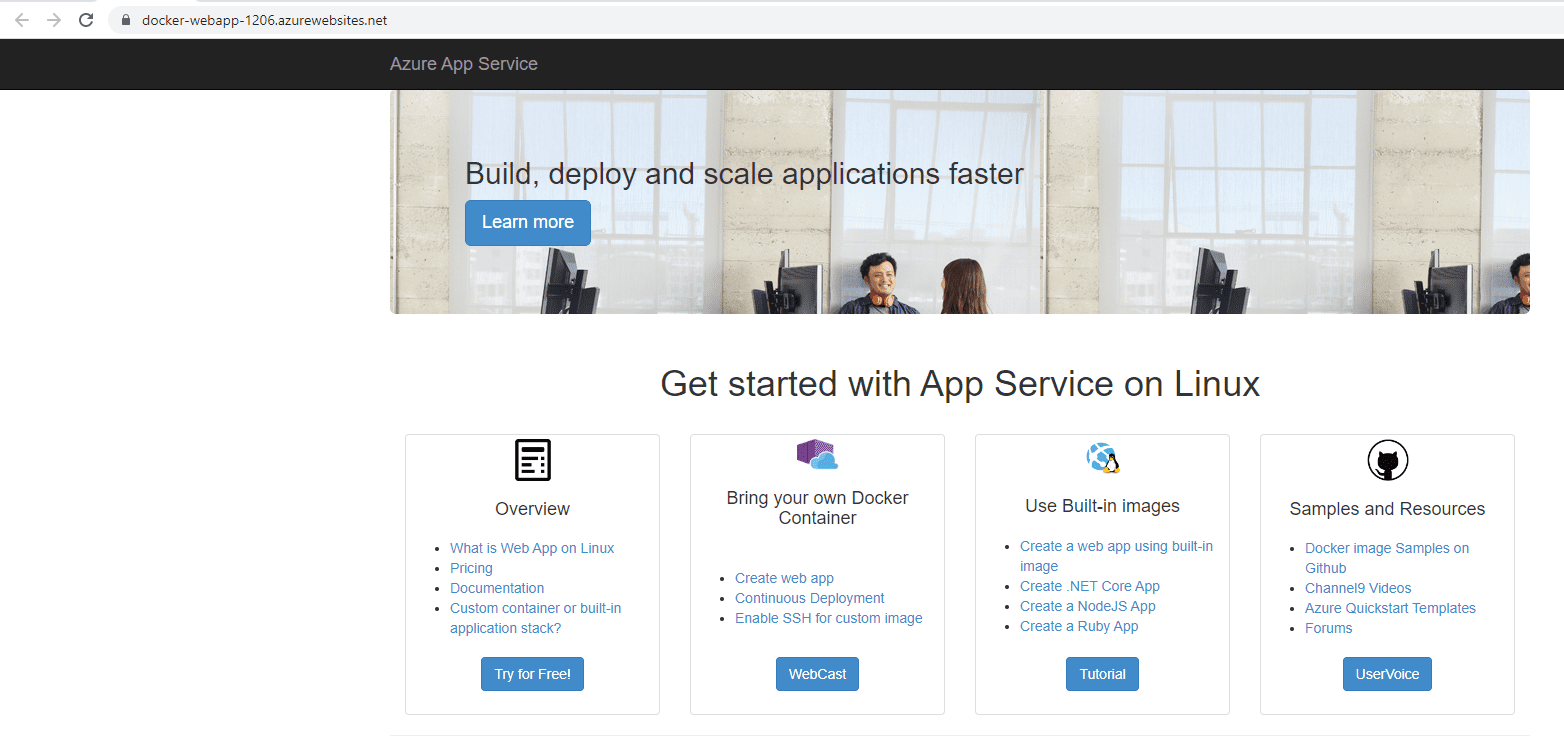Open Docker image Samples on Github link
This screenshot has width=1564, height=747.
coord(1387,558)
